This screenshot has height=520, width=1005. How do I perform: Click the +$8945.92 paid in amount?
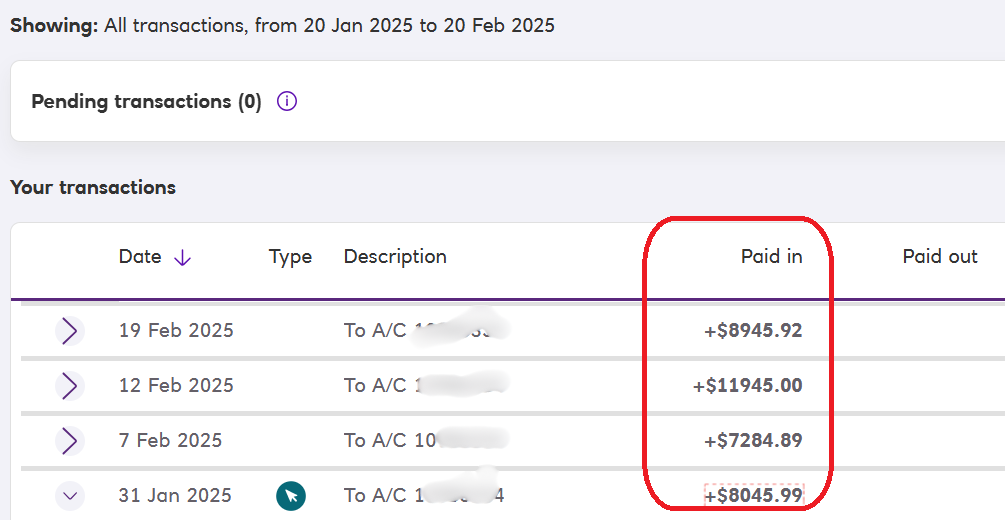point(753,331)
